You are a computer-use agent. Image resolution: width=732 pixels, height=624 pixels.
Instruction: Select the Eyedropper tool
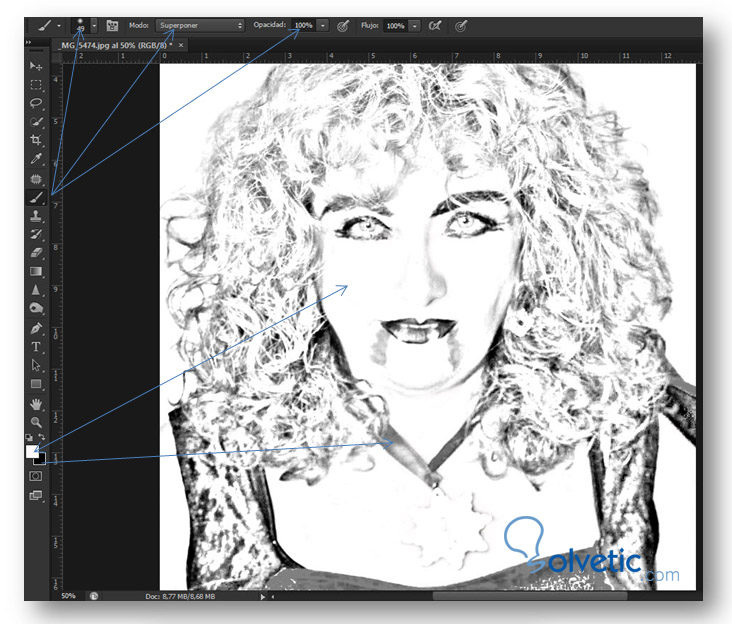[x=36, y=159]
